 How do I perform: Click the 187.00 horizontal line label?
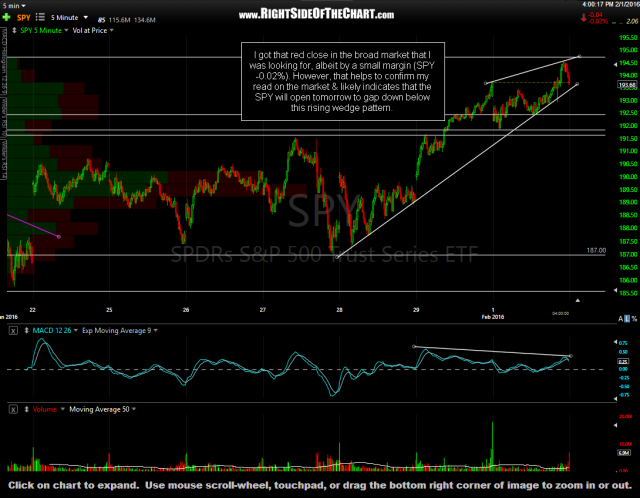coord(596,250)
